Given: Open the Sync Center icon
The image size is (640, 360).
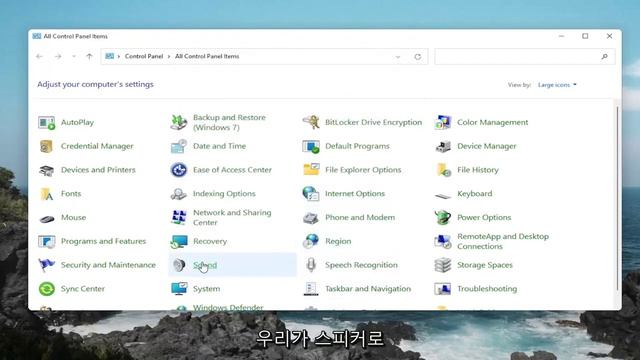Looking at the screenshot, I should pyautogui.click(x=47, y=289).
